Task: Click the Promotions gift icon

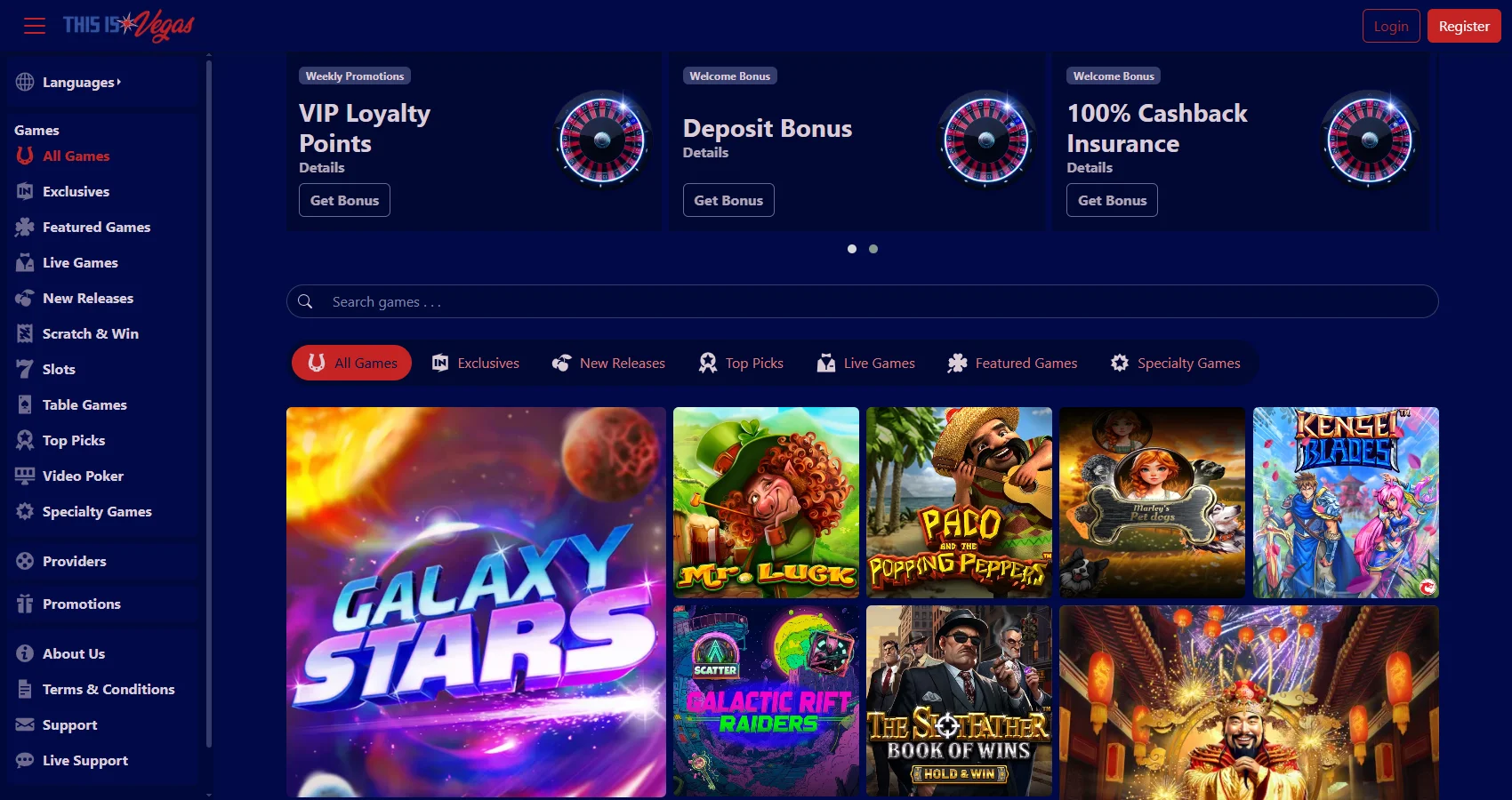Action: [x=25, y=604]
